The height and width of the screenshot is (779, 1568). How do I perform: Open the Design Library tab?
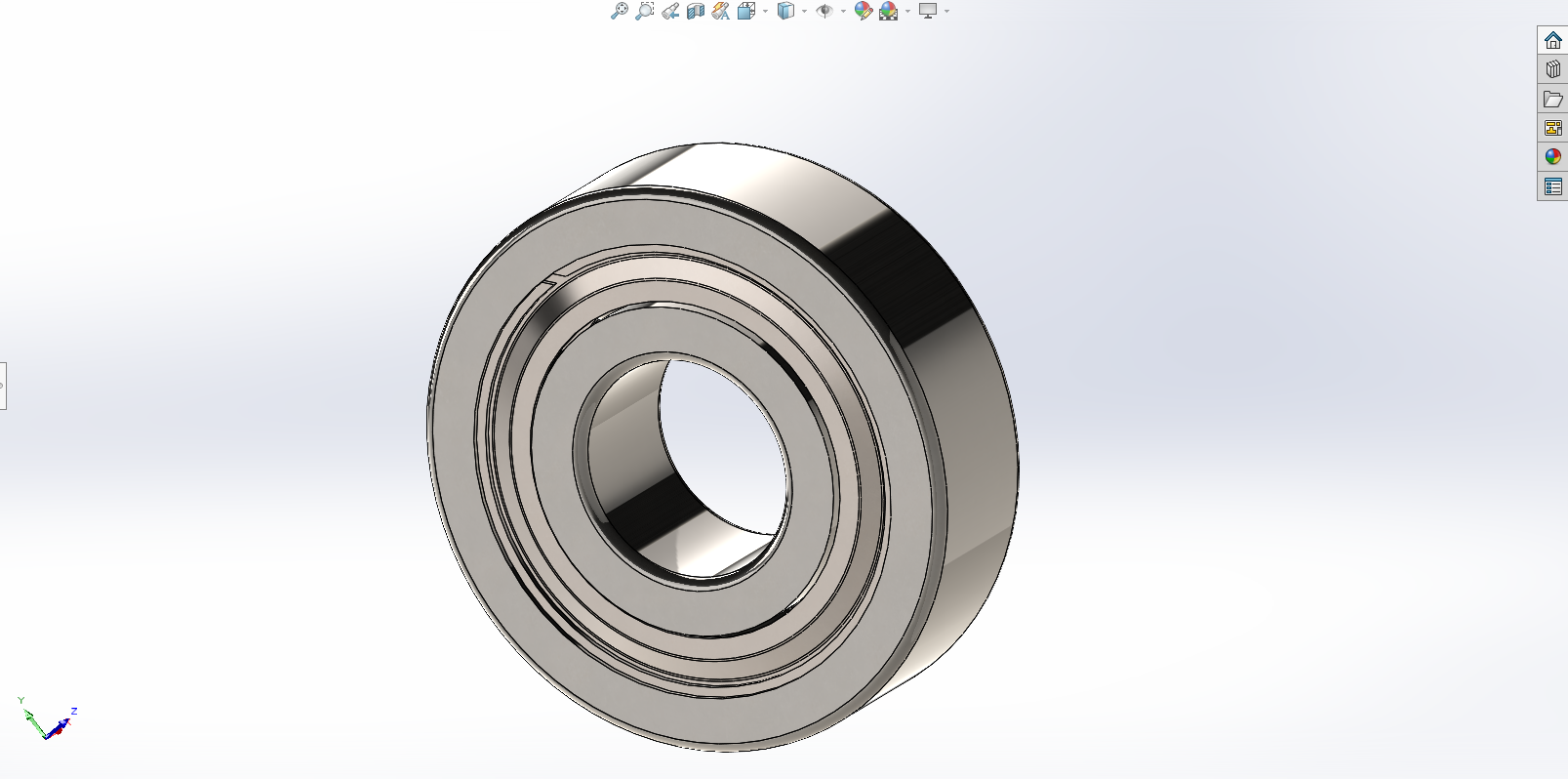point(1553,69)
